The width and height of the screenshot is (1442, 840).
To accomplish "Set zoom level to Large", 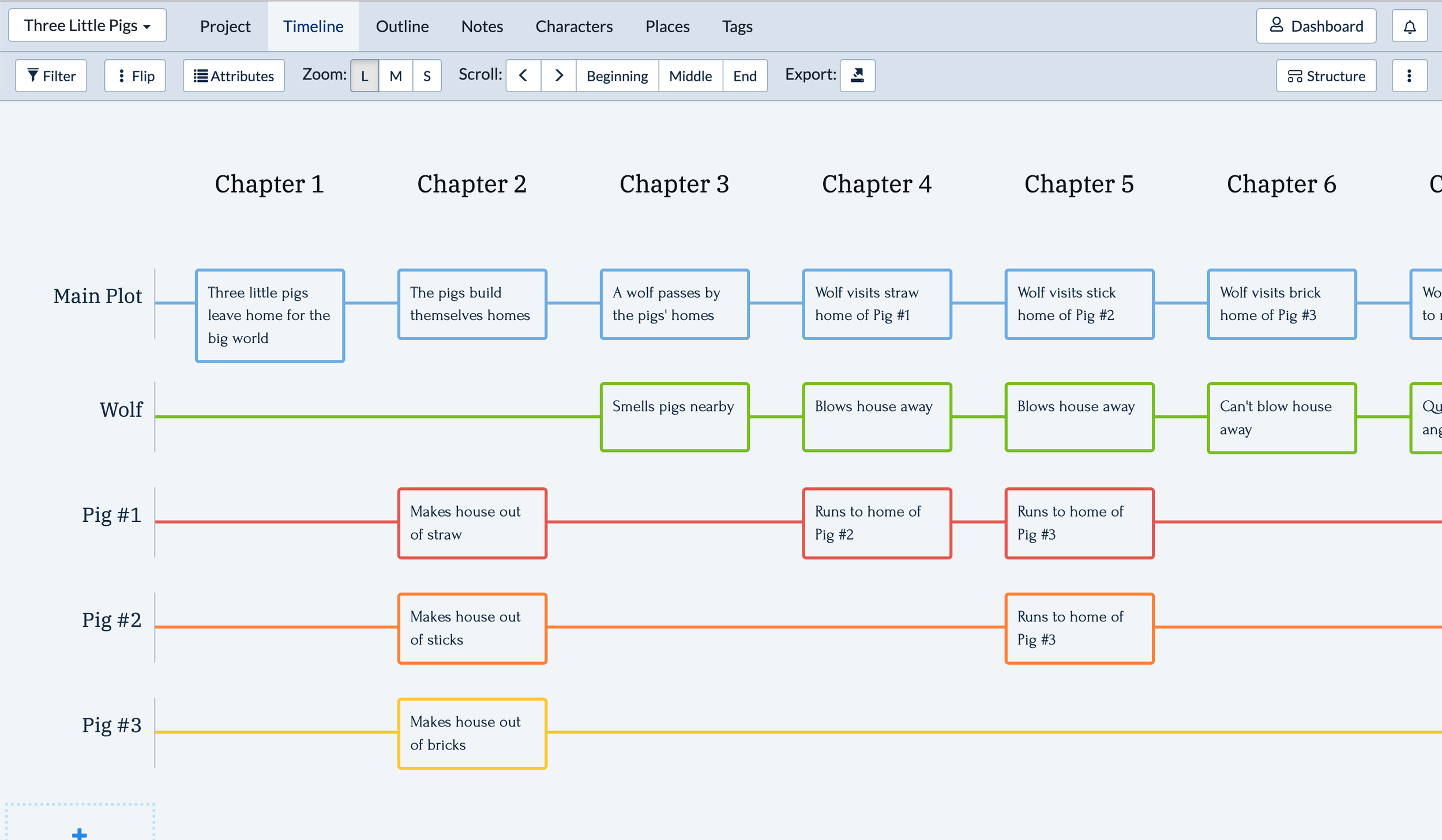I will click(x=365, y=76).
